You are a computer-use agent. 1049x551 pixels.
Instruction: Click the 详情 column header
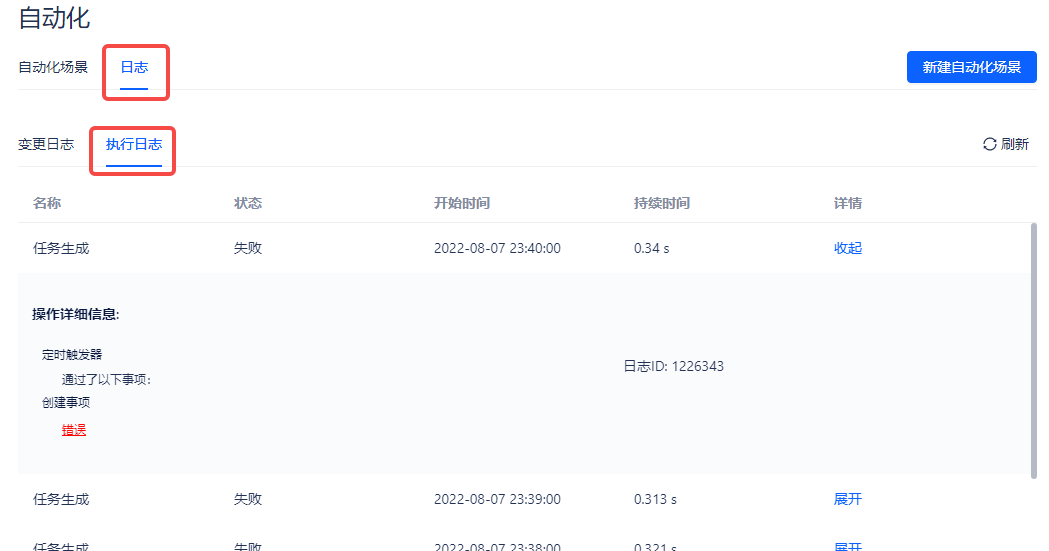[847, 203]
